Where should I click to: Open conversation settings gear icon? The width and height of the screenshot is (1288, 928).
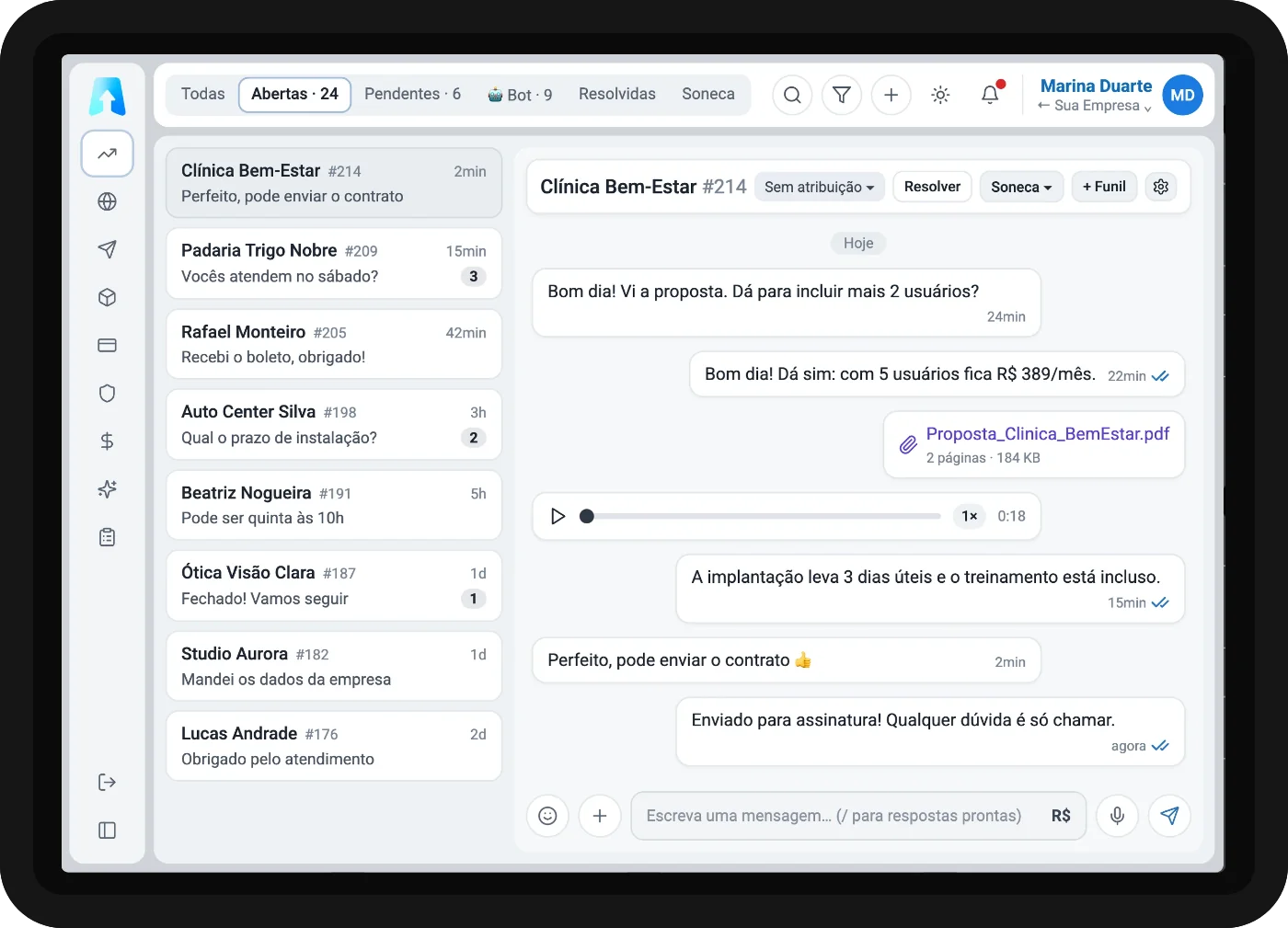[1161, 187]
